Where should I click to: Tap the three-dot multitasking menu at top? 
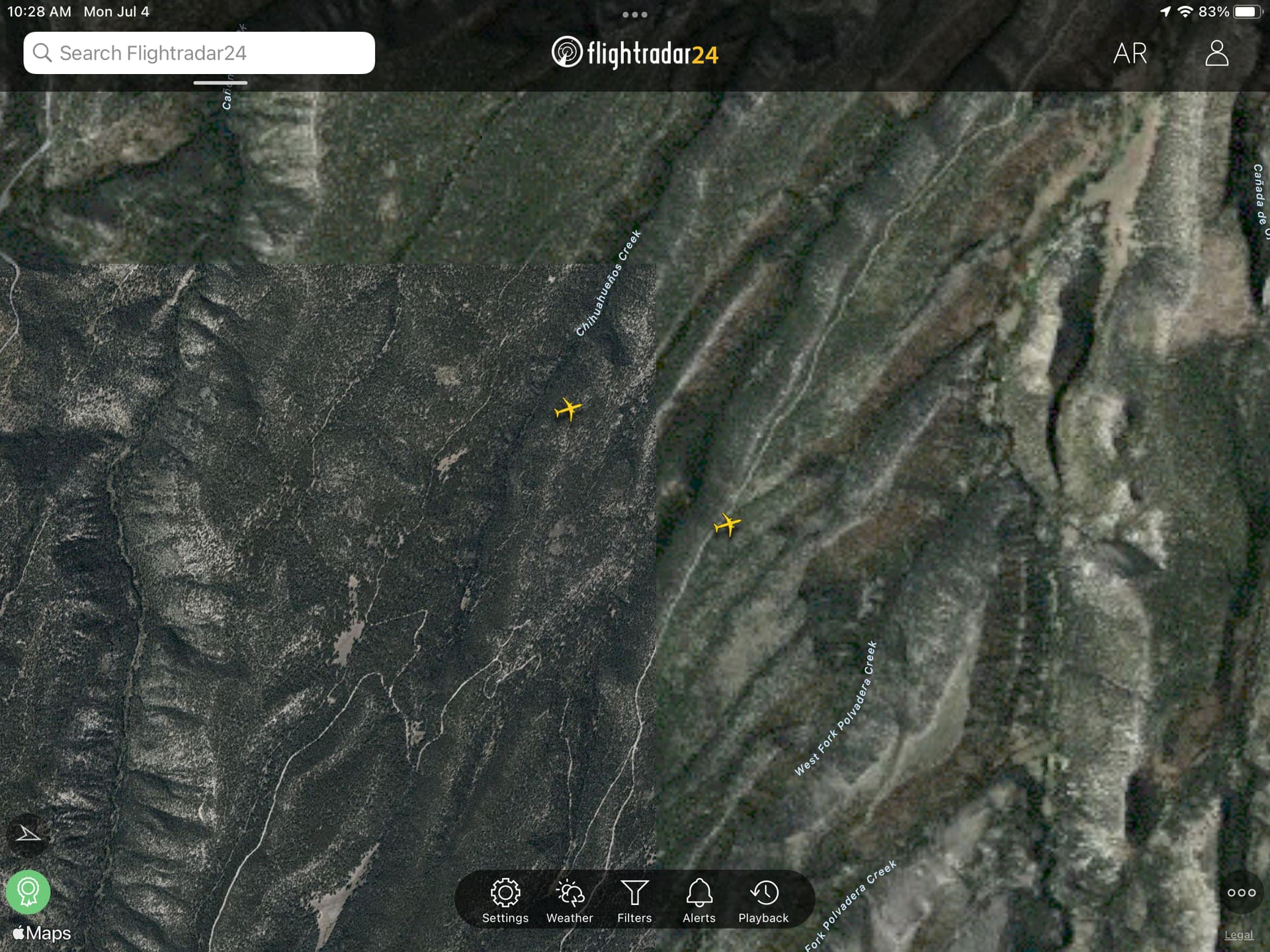pyautogui.click(x=634, y=15)
